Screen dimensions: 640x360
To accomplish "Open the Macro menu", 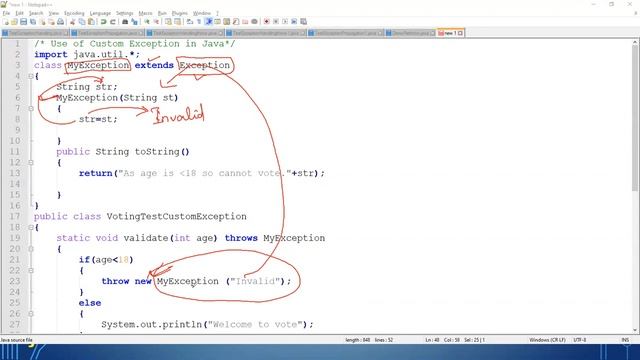I will pos(145,13).
